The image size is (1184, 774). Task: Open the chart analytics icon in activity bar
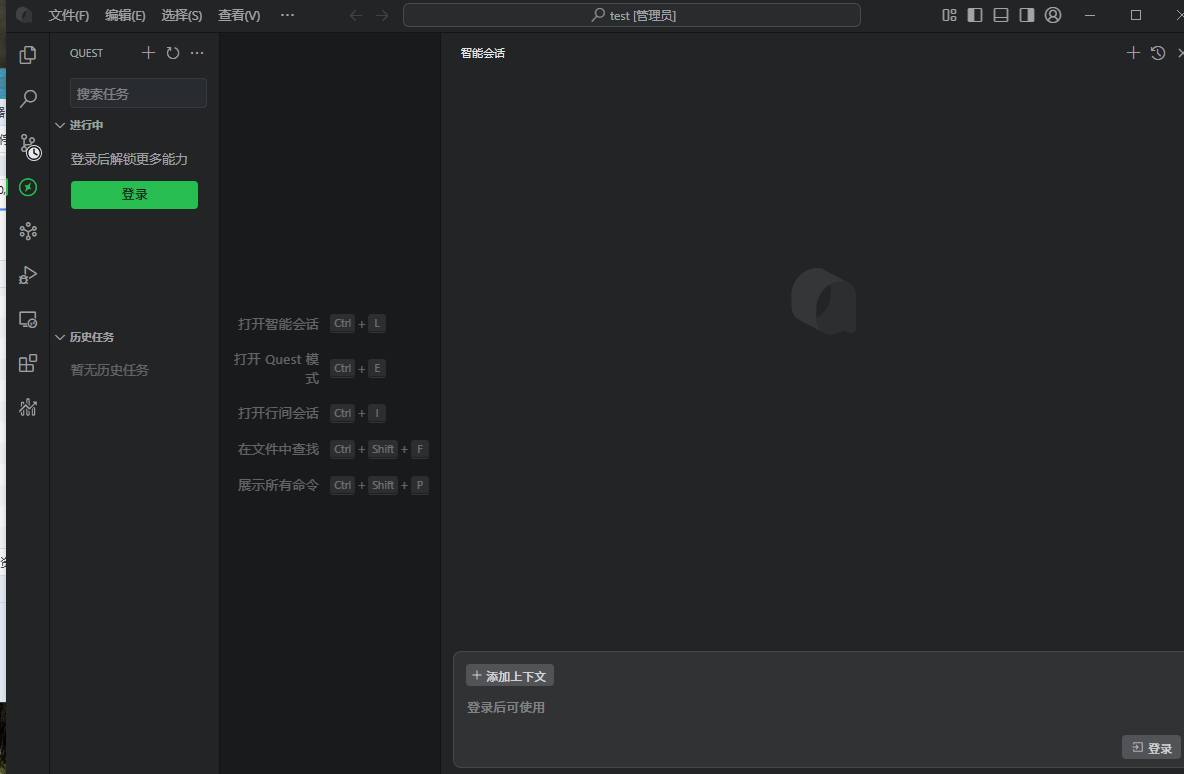[28, 408]
